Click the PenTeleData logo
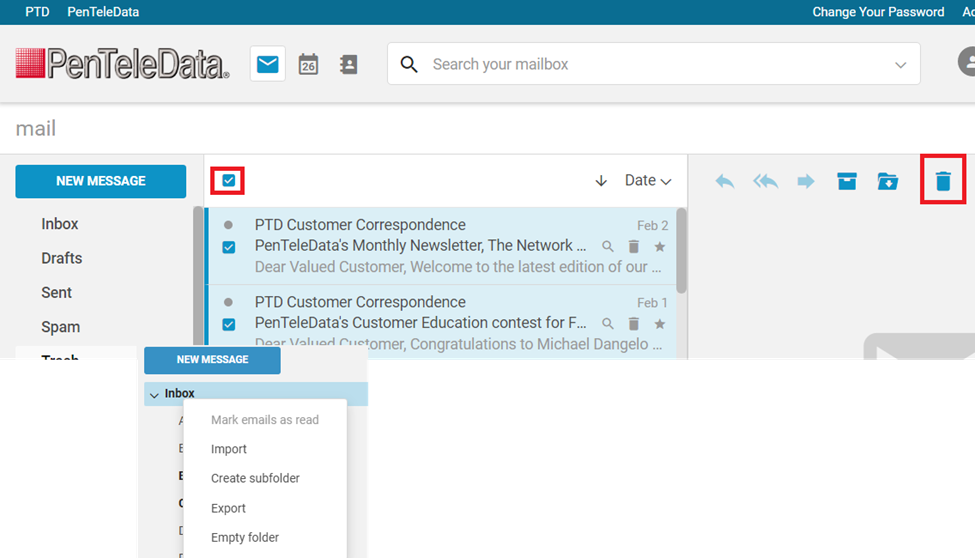975x558 pixels. point(122,63)
